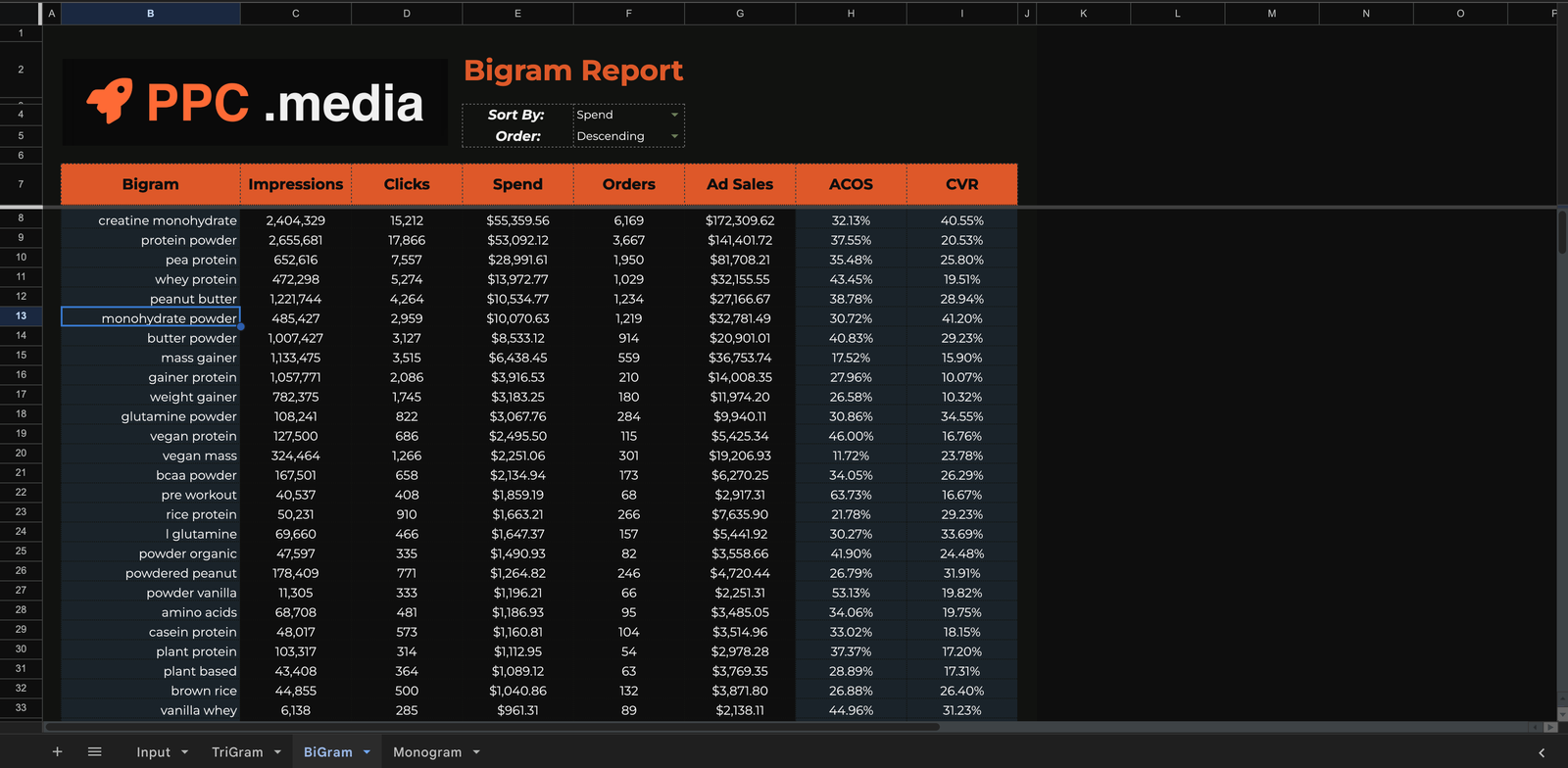This screenshot has height=768, width=1568.
Task: Go to the Input sheet tab
Action: [153, 752]
